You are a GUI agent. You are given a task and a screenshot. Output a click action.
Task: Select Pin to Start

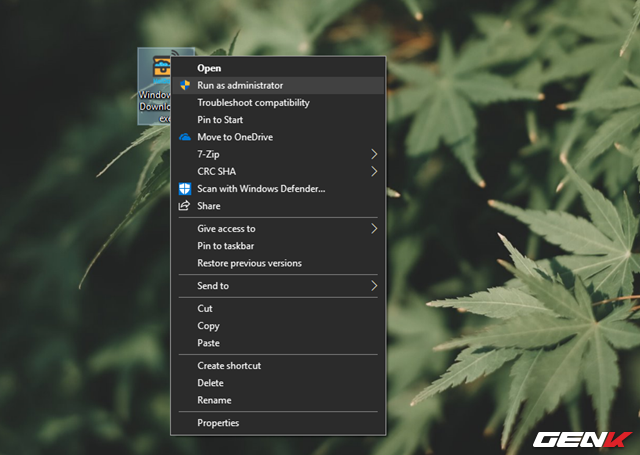(x=278, y=120)
